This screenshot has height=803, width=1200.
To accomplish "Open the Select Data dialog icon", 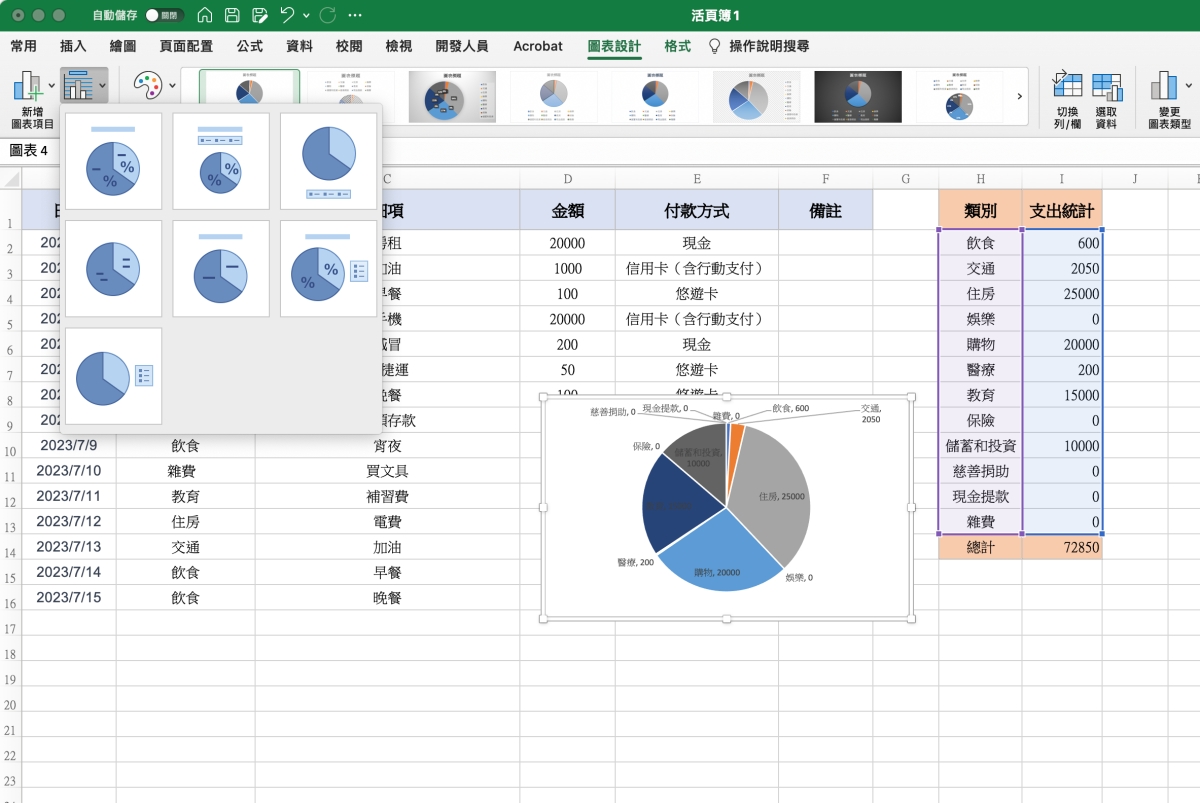I will [x=1106, y=87].
